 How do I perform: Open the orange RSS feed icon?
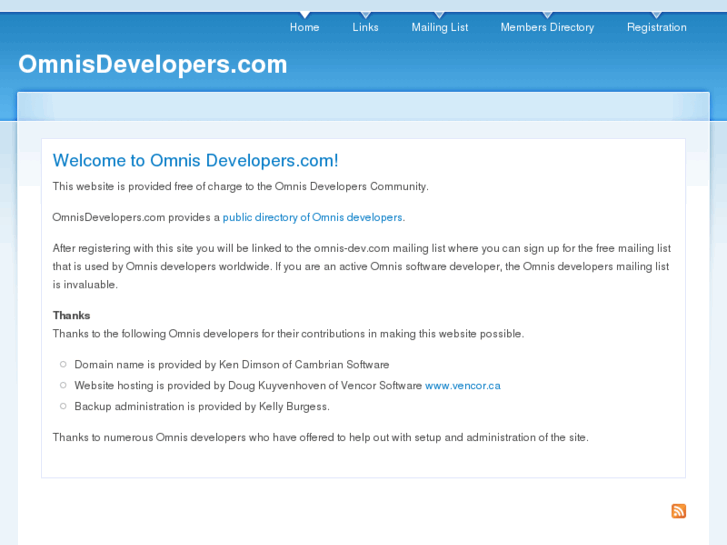(x=678, y=511)
